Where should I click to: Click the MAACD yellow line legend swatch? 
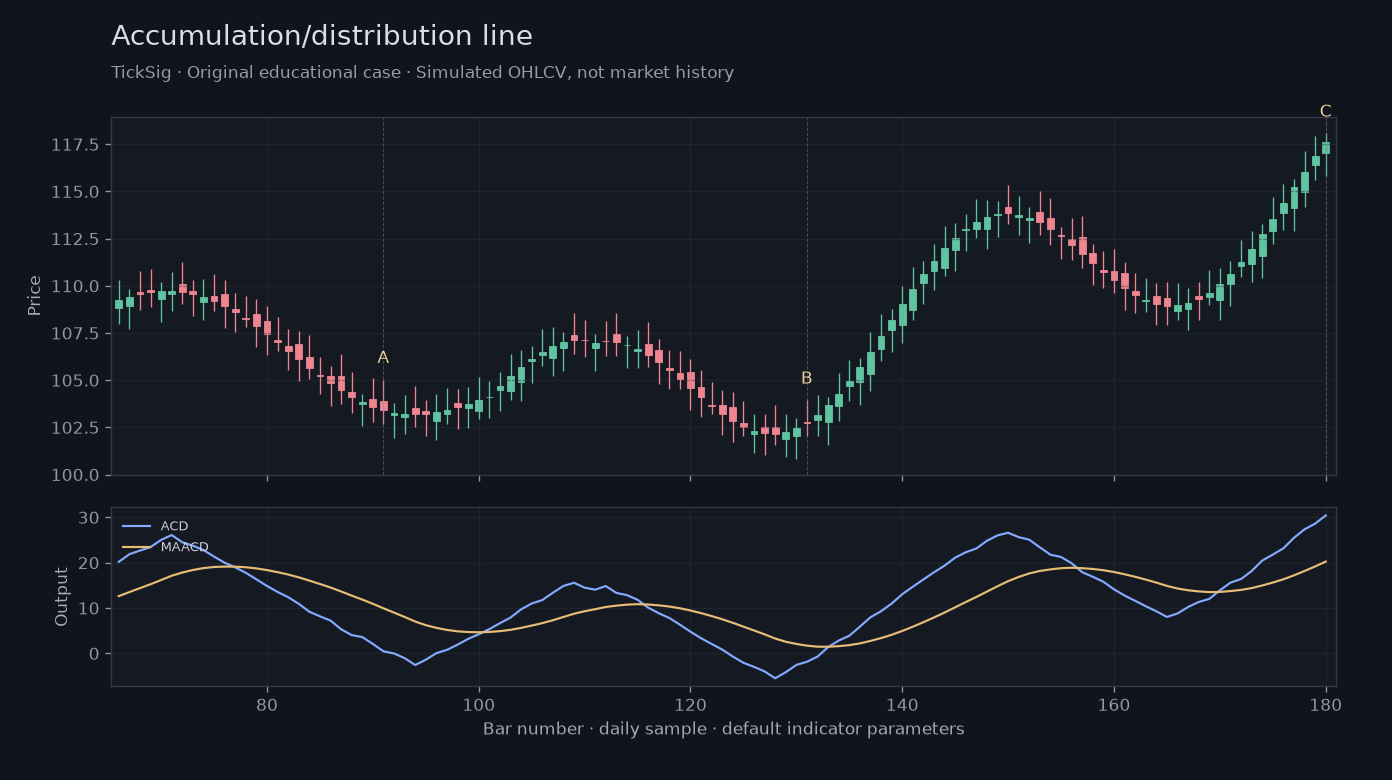coord(136,547)
